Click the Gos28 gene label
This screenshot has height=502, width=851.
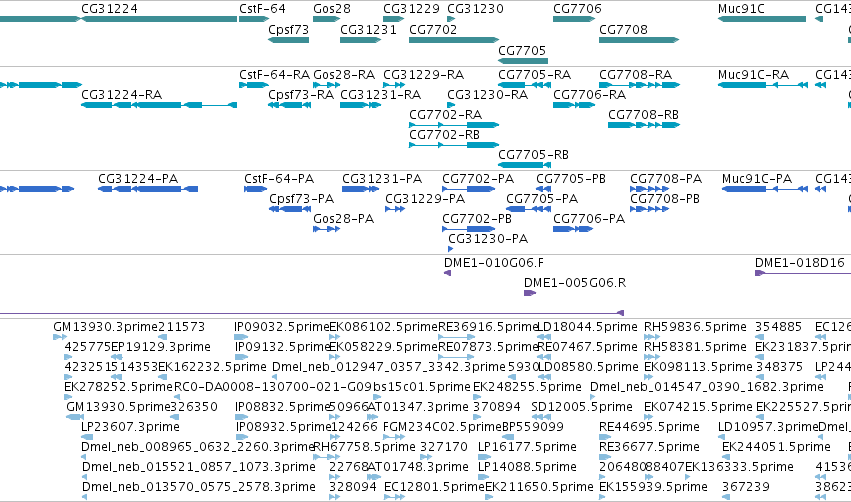coord(332,9)
